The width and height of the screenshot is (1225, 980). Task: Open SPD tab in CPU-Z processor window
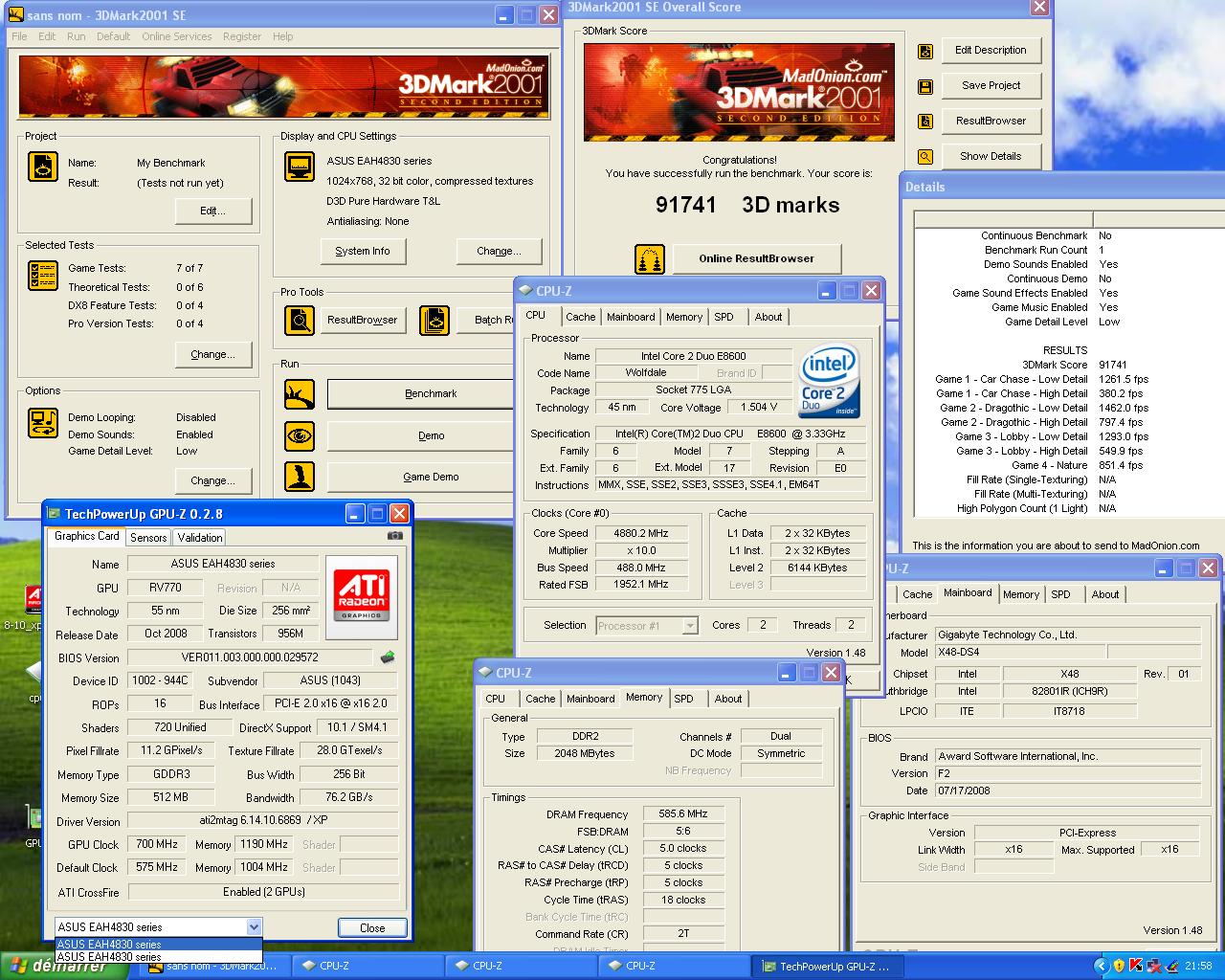tap(724, 317)
